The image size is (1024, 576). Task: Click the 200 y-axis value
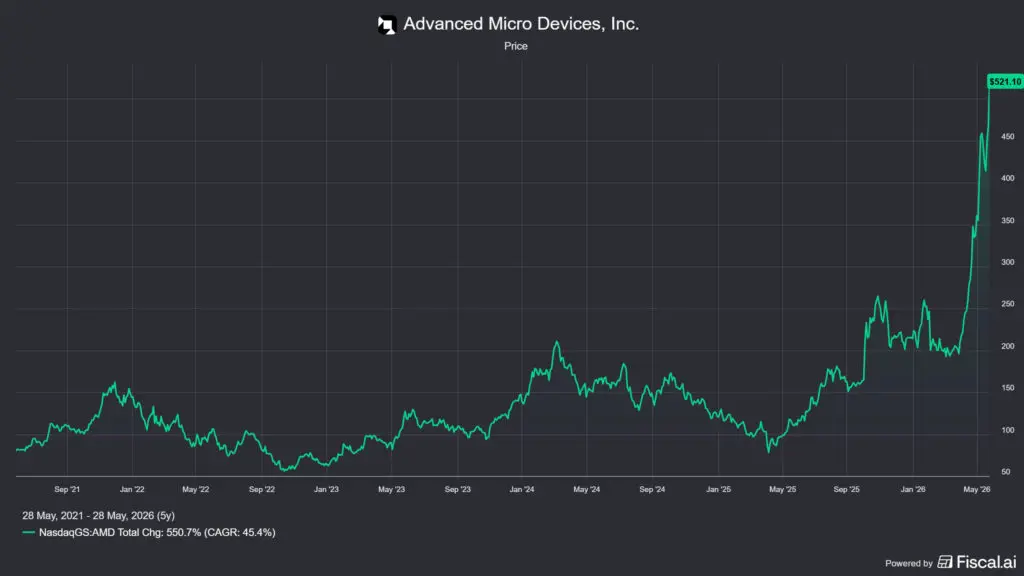(1008, 346)
